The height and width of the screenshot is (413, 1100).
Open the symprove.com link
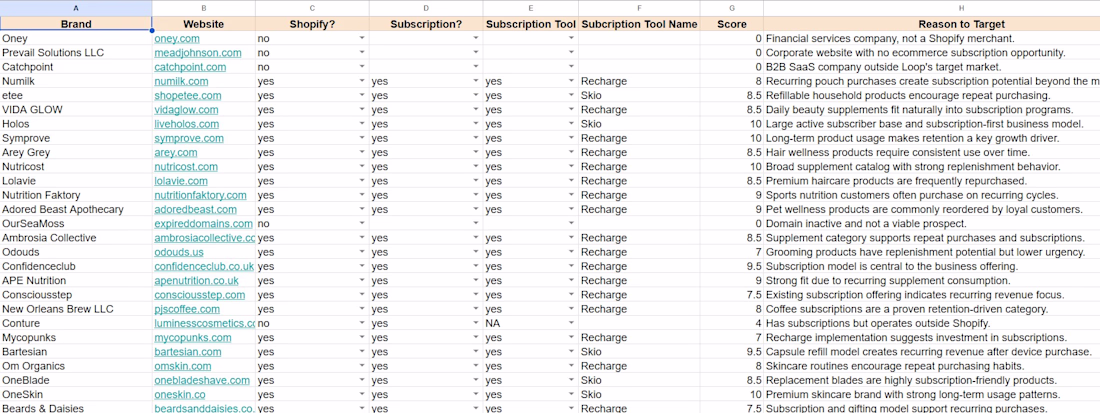tap(189, 138)
